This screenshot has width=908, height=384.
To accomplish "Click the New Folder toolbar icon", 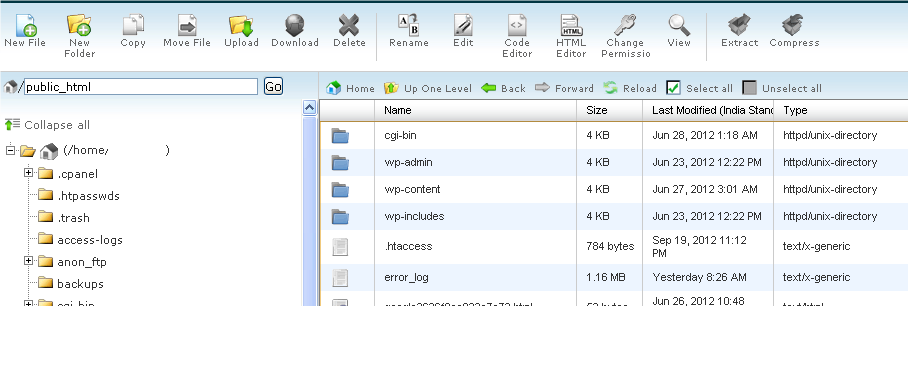I will (79, 25).
